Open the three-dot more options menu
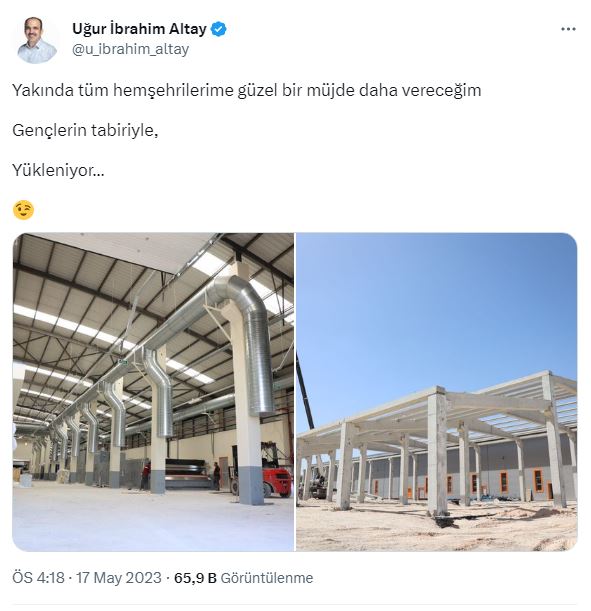The height and width of the screenshot is (611, 591). pyautogui.click(x=568, y=29)
